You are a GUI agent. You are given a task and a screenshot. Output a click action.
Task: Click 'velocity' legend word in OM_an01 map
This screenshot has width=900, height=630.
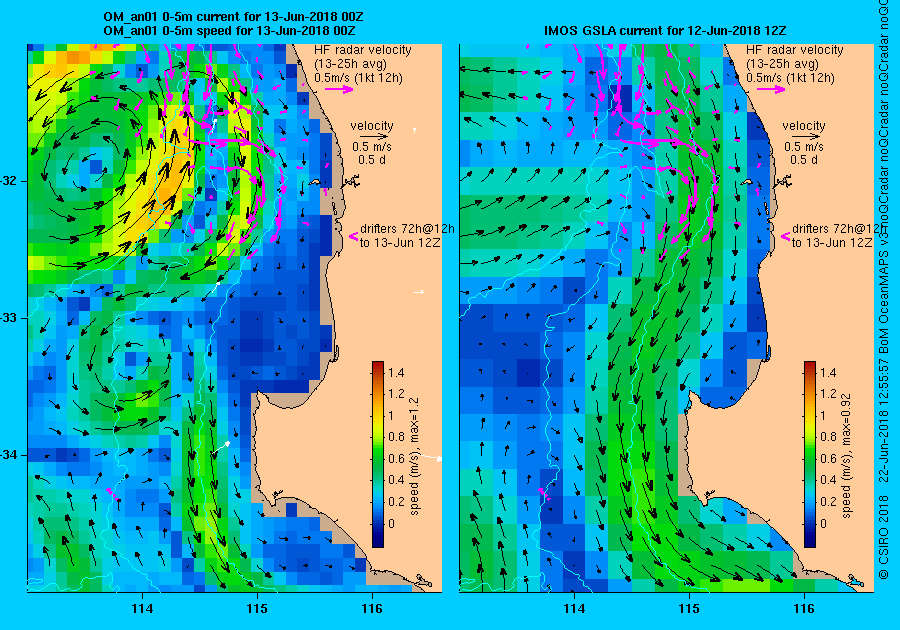click(x=372, y=126)
